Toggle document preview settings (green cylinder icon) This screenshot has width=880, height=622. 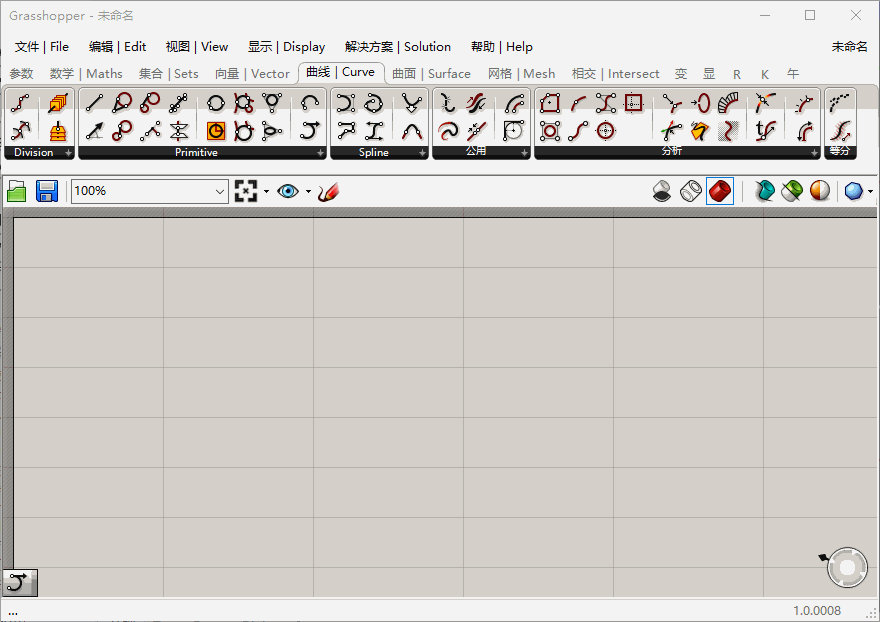792,191
